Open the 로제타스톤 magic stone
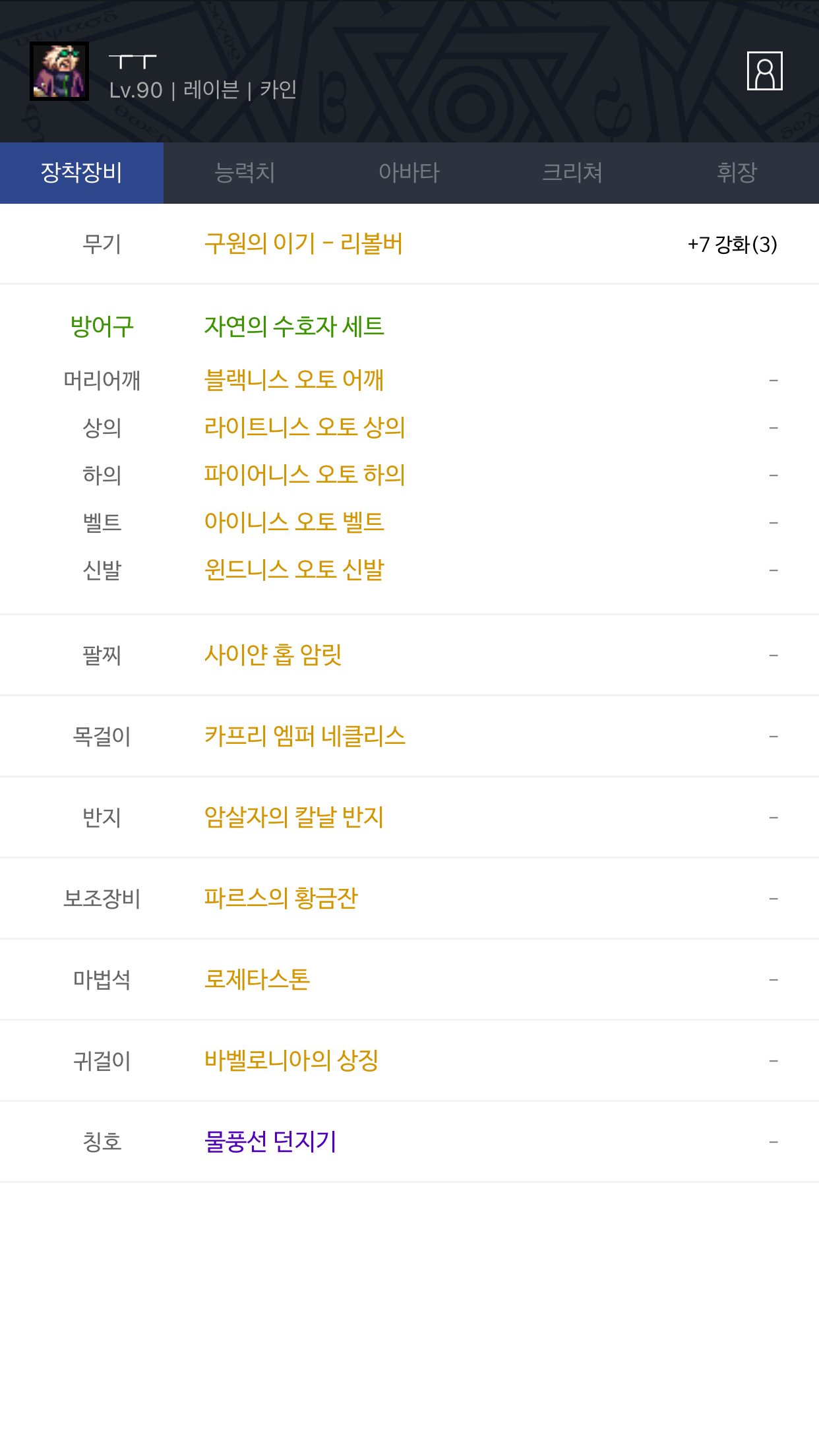Image resolution: width=819 pixels, height=1456 pixels. coord(257,979)
